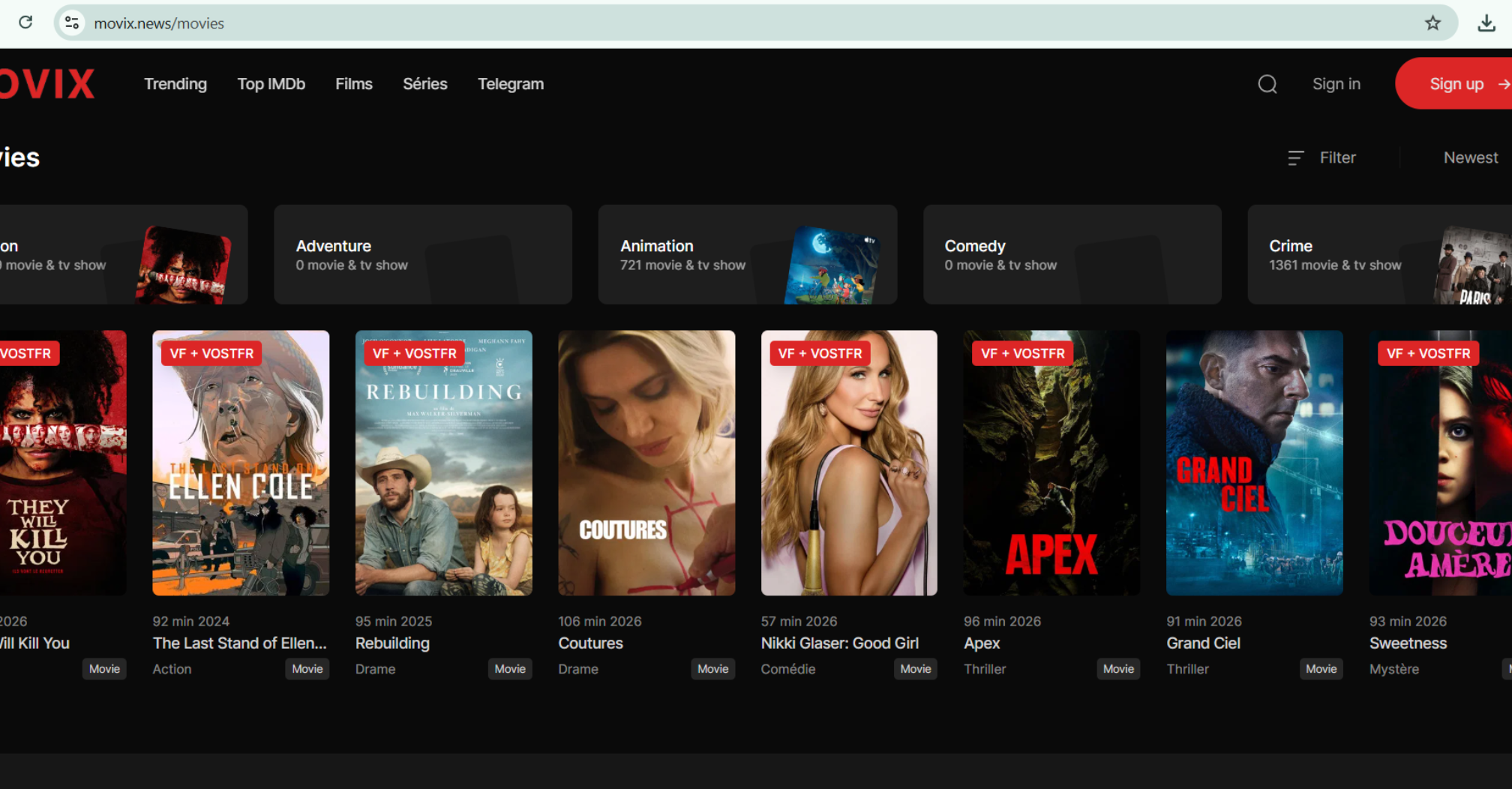Open the Grand Ciel poster

click(x=1254, y=463)
